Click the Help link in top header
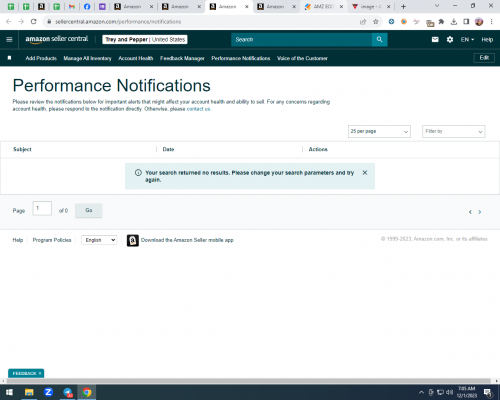 pyautogui.click(x=487, y=39)
